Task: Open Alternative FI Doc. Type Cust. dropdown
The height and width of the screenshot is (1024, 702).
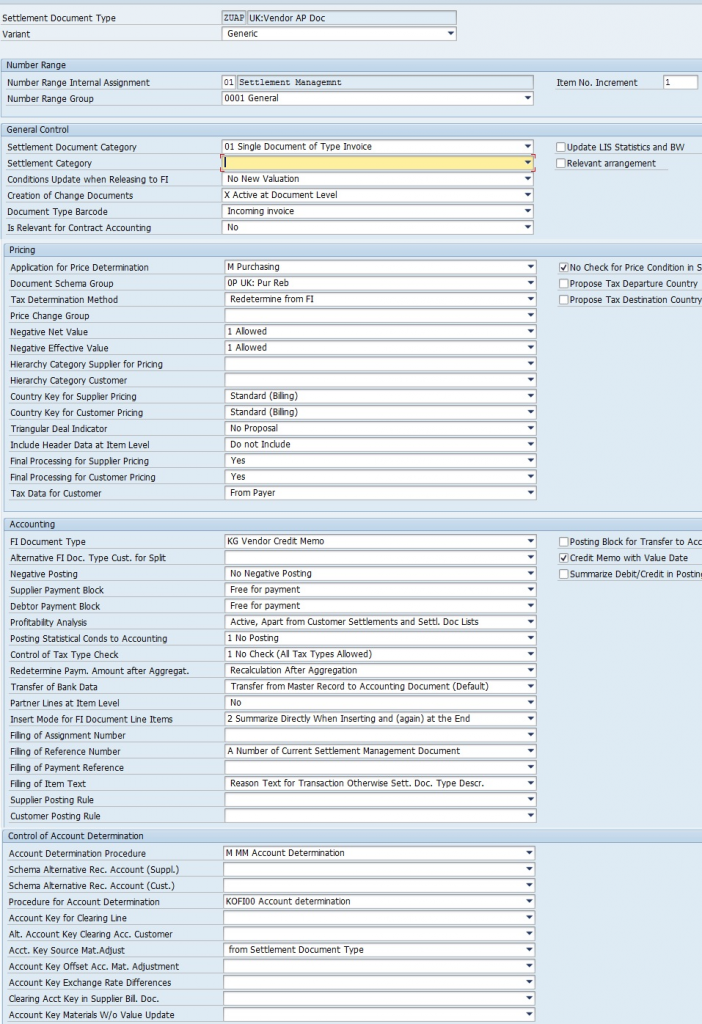Action: (380, 557)
